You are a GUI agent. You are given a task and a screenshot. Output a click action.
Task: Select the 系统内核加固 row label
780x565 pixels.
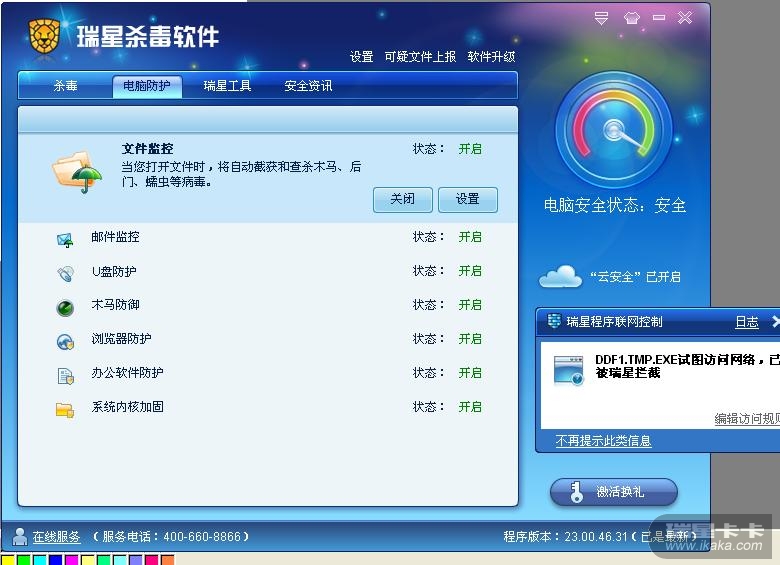[x=127, y=407]
